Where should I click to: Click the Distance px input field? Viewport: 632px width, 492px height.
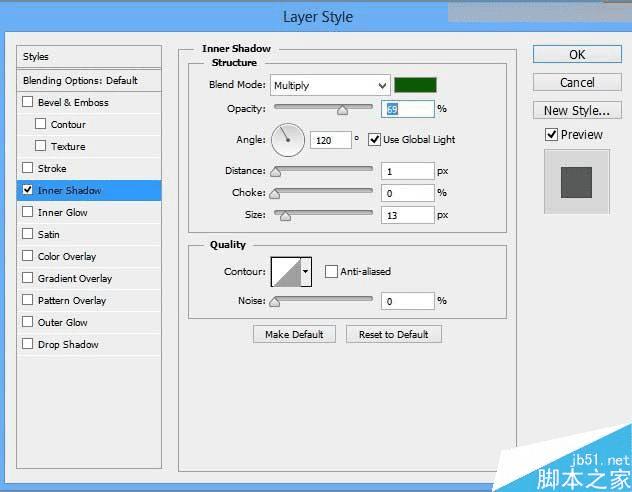tap(407, 171)
